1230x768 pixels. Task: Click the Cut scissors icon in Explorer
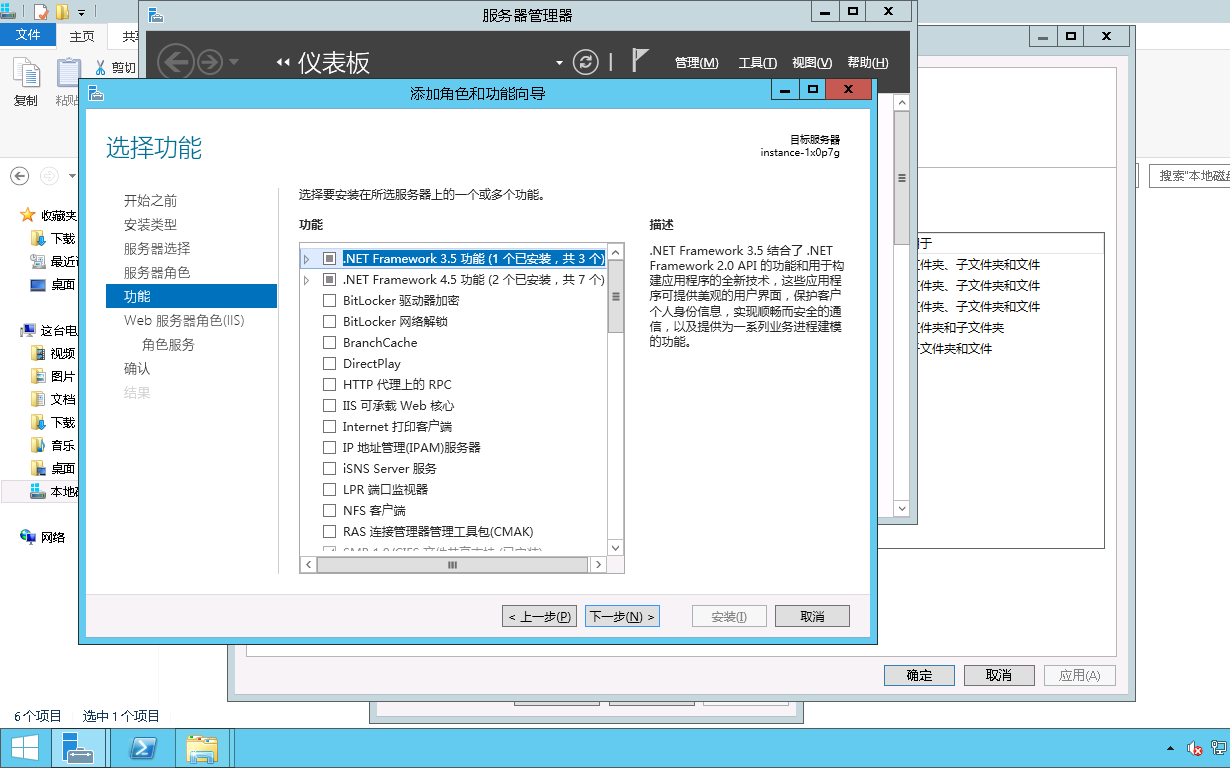pyautogui.click(x=101, y=68)
